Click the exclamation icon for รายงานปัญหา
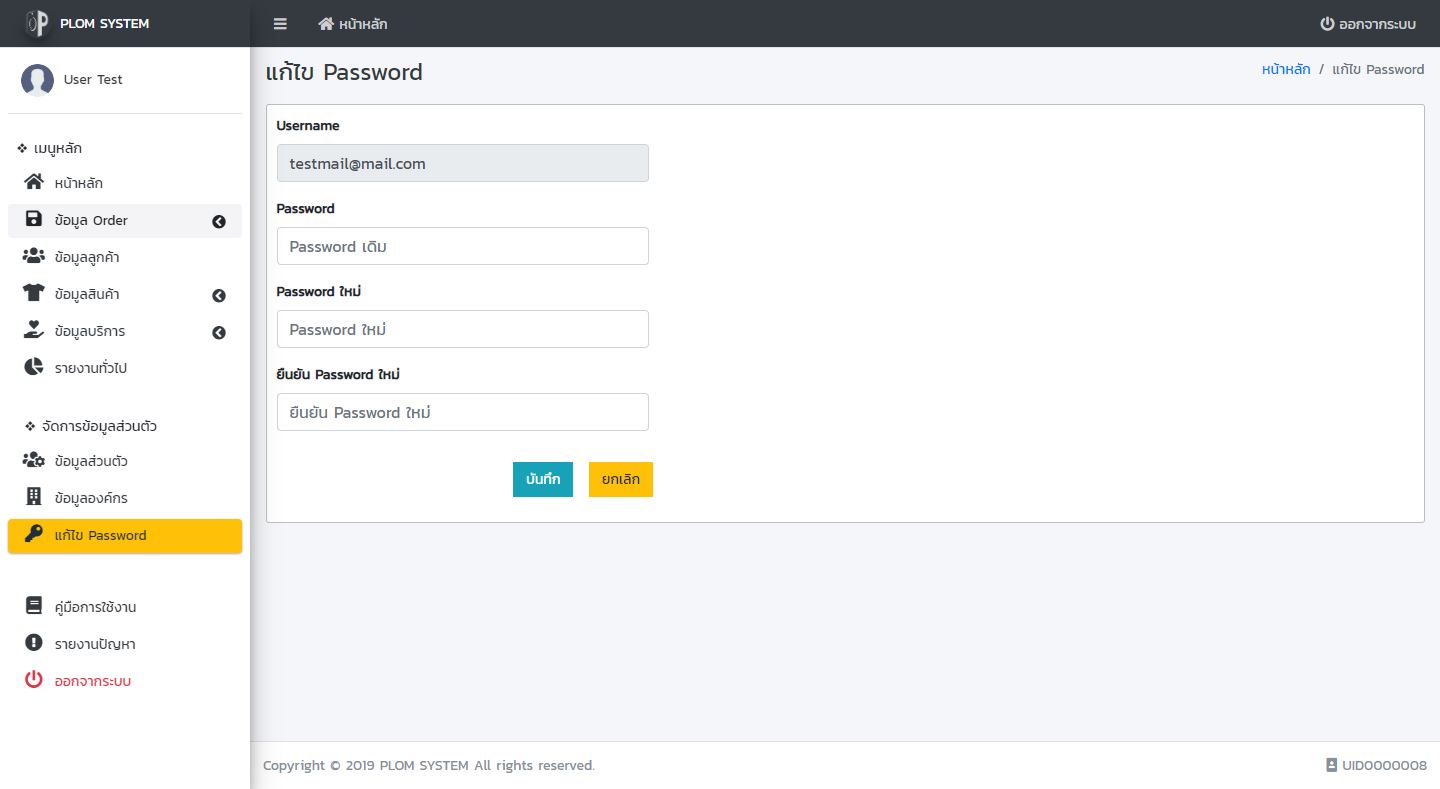Image resolution: width=1440 pixels, height=789 pixels. [34, 644]
